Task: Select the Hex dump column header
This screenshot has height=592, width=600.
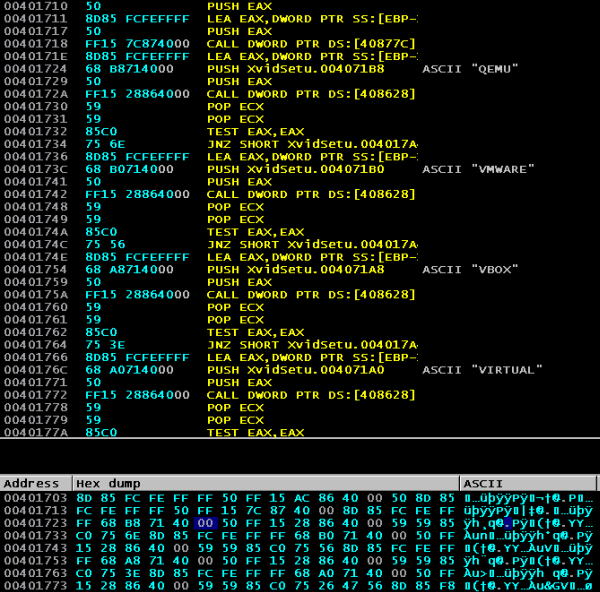Action: (266, 484)
